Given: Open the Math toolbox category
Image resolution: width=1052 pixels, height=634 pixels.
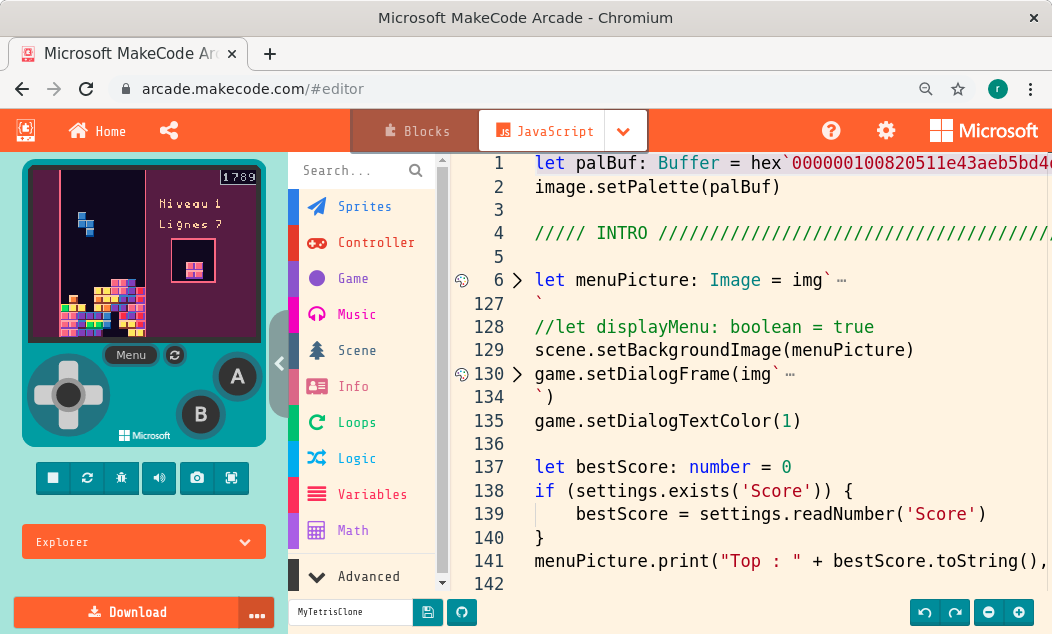Looking at the screenshot, I should pyautogui.click(x=362, y=530).
